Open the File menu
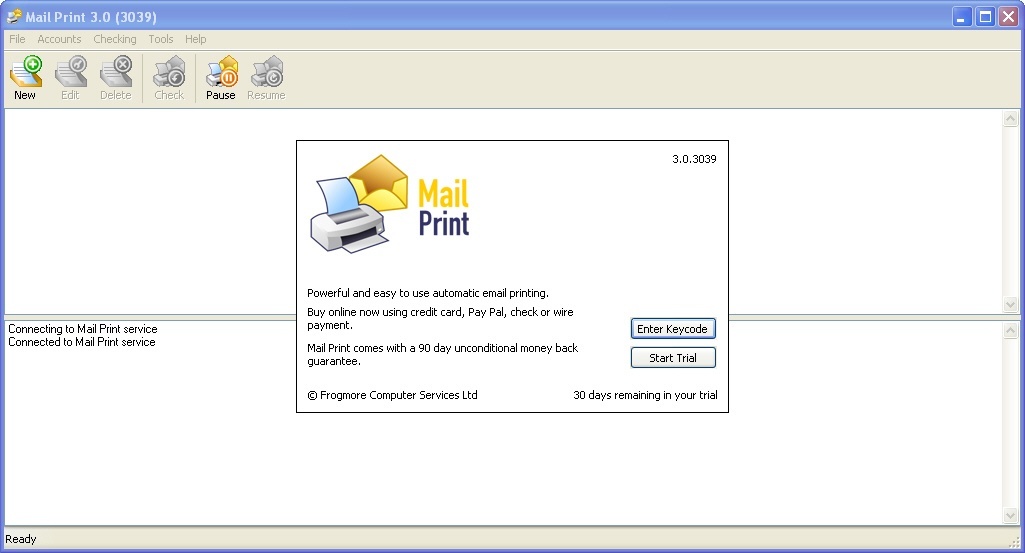This screenshot has width=1025, height=553. click(x=17, y=39)
